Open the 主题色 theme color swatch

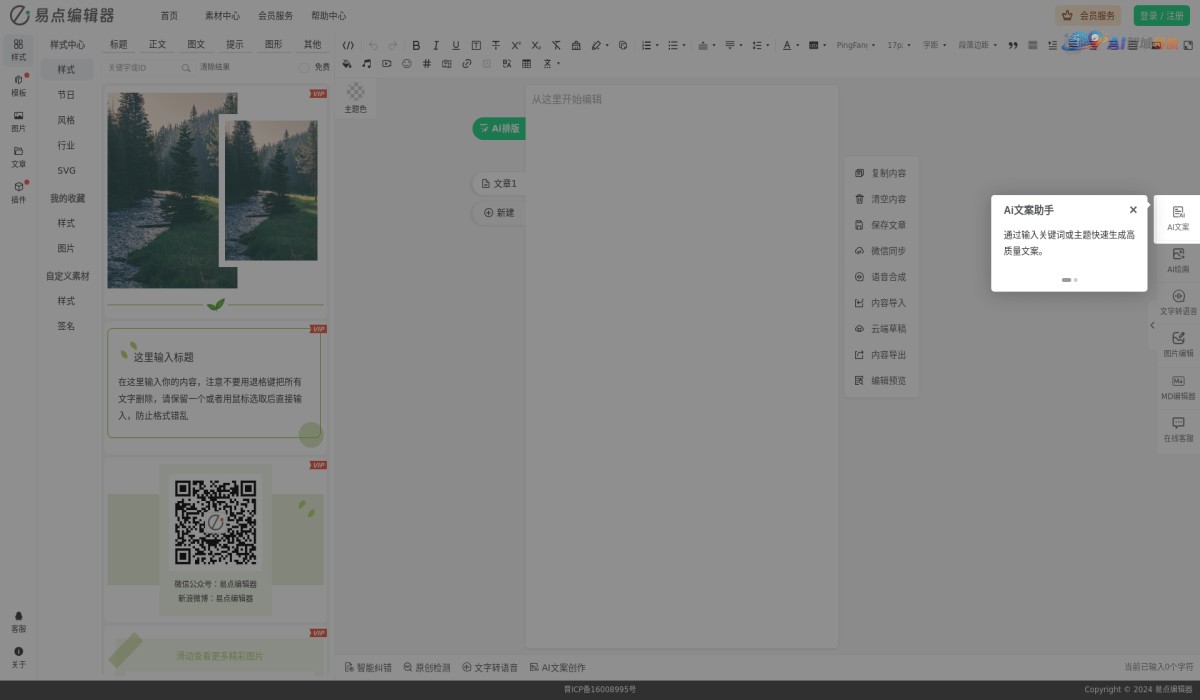coord(356,93)
